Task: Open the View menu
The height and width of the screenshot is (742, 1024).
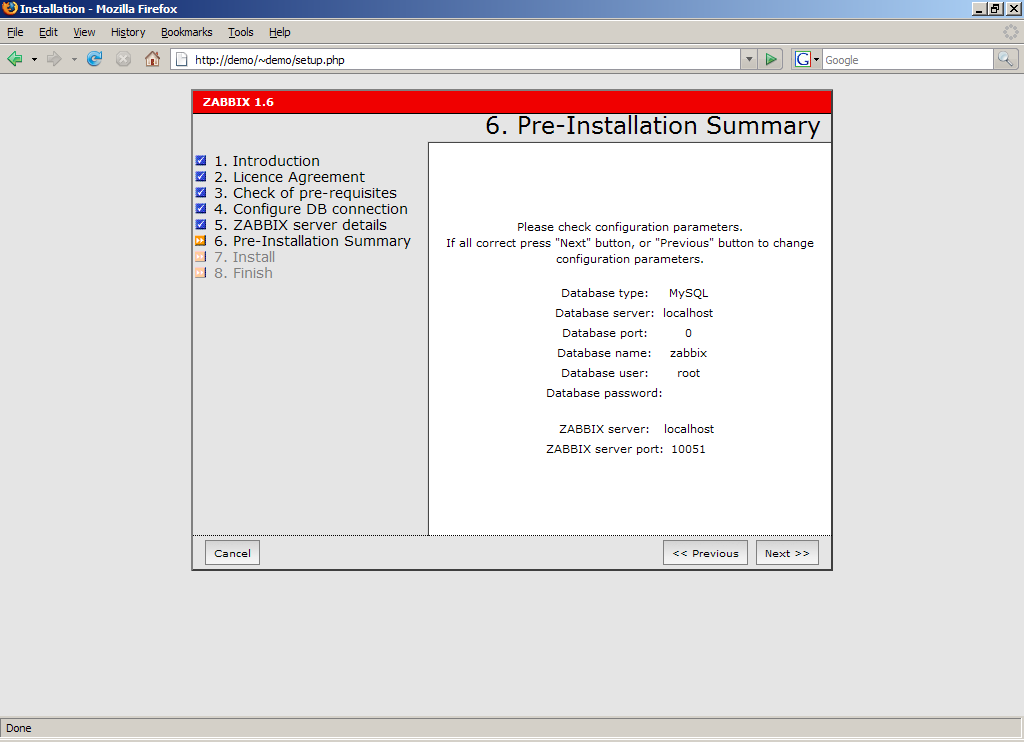Action: coord(84,32)
